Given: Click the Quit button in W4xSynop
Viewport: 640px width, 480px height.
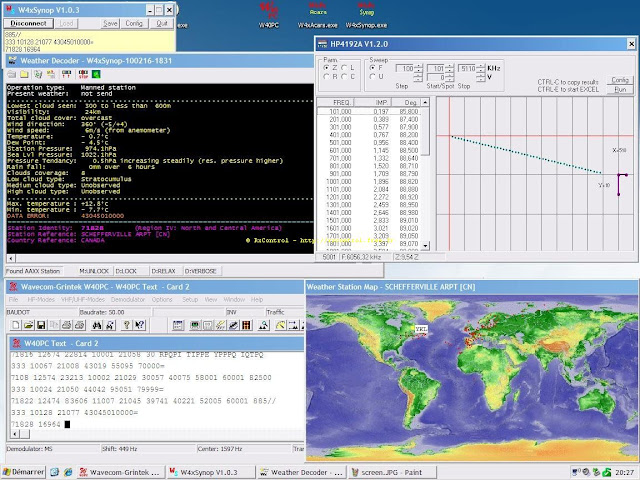Looking at the screenshot, I should [162, 23].
